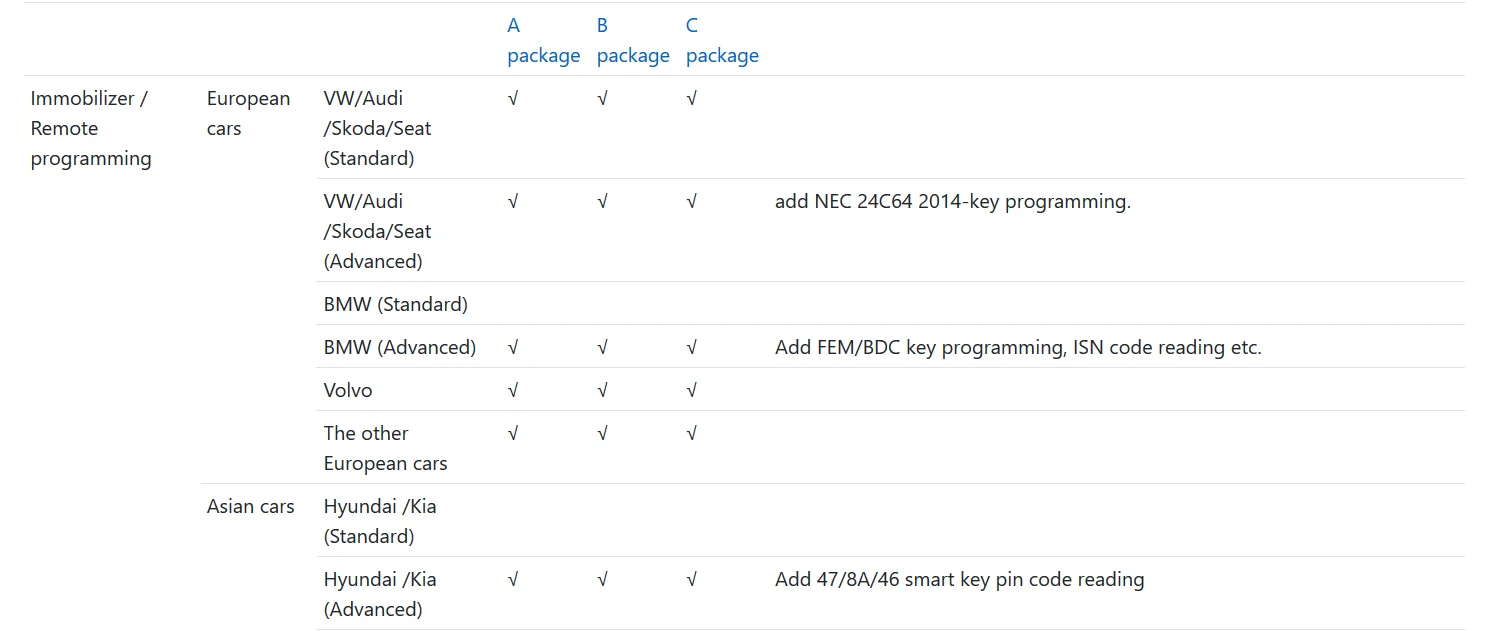The height and width of the screenshot is (631, 1492).
Task: Click C package checkmark for VW/Audi Advanced
Action: (691, 202)
